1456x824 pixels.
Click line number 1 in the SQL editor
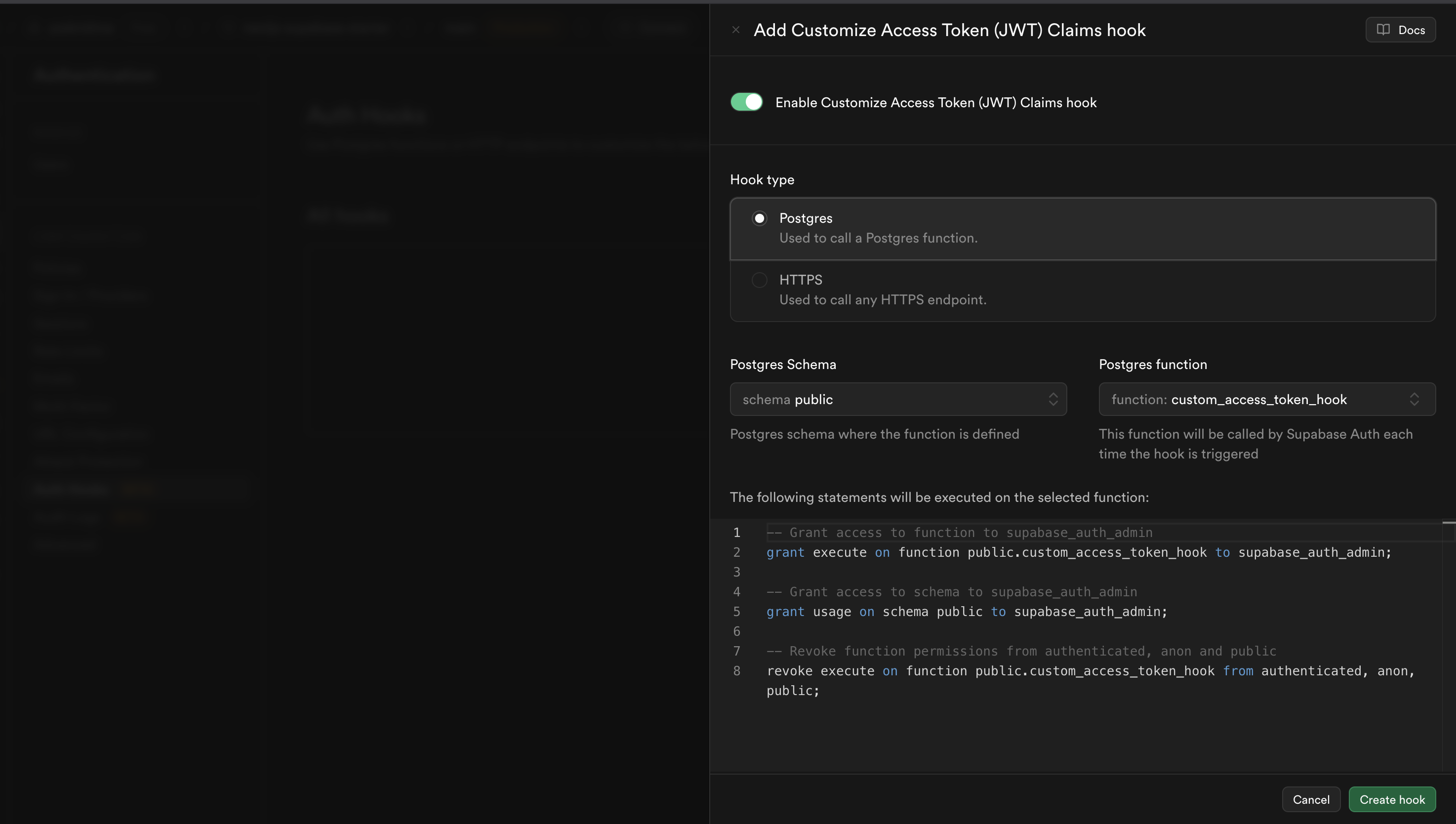736,532
